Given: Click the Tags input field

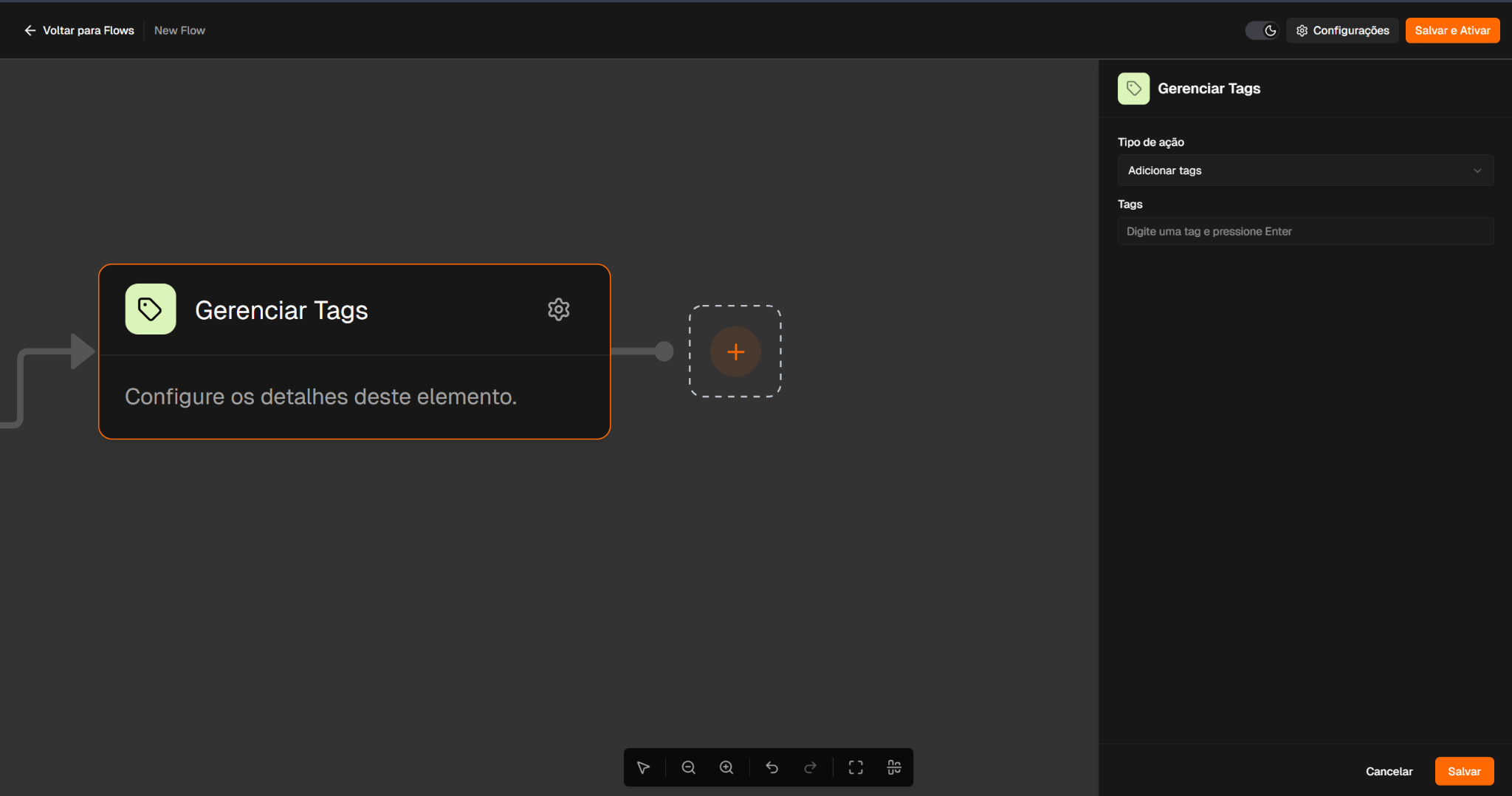Looking at the screenshot, I should (1305, 231).
